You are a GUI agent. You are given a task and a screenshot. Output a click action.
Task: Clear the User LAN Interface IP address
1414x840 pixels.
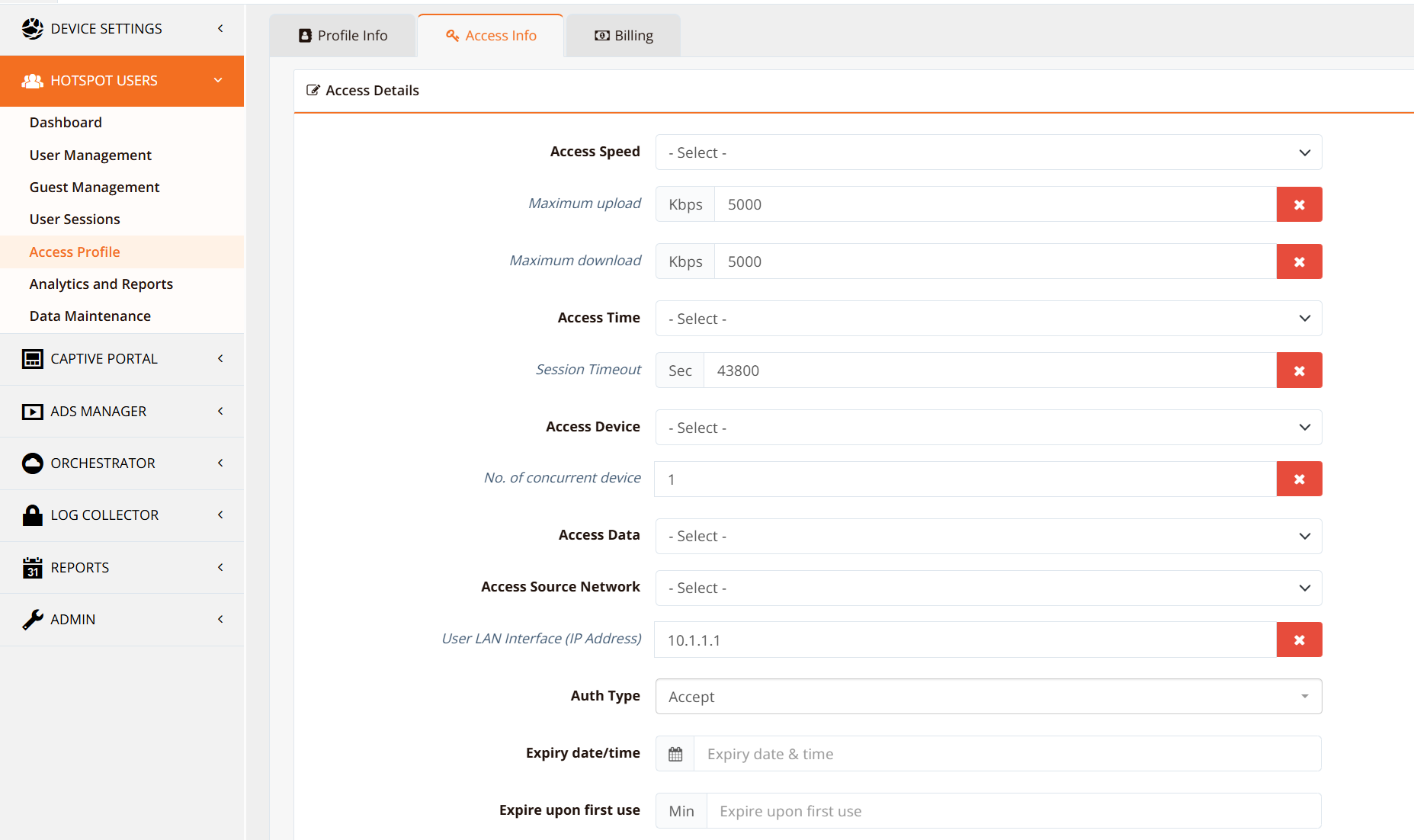coord(1299,640)
